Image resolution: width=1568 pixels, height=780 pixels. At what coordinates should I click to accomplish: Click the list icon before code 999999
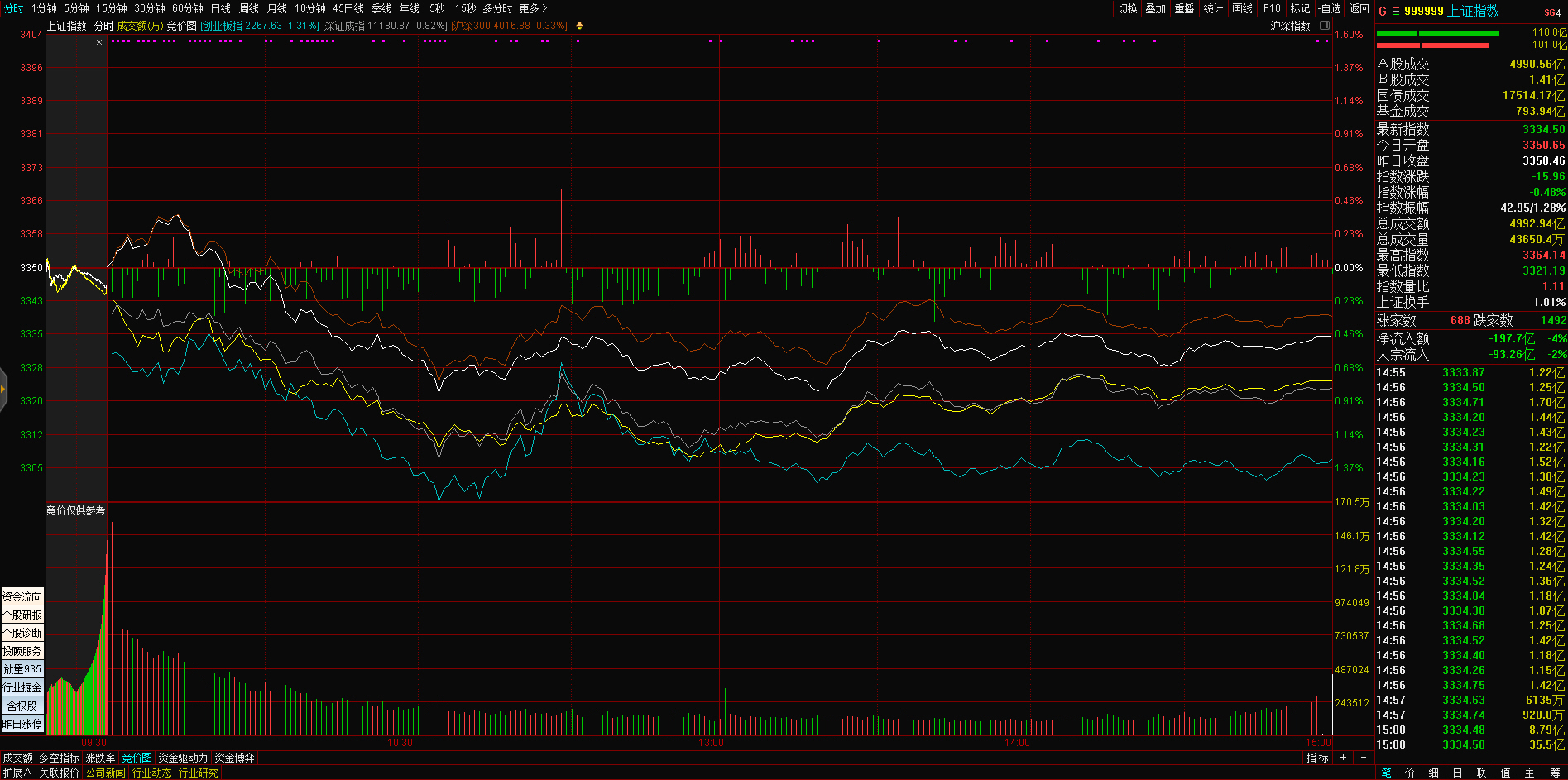(x=1396, y=12)
